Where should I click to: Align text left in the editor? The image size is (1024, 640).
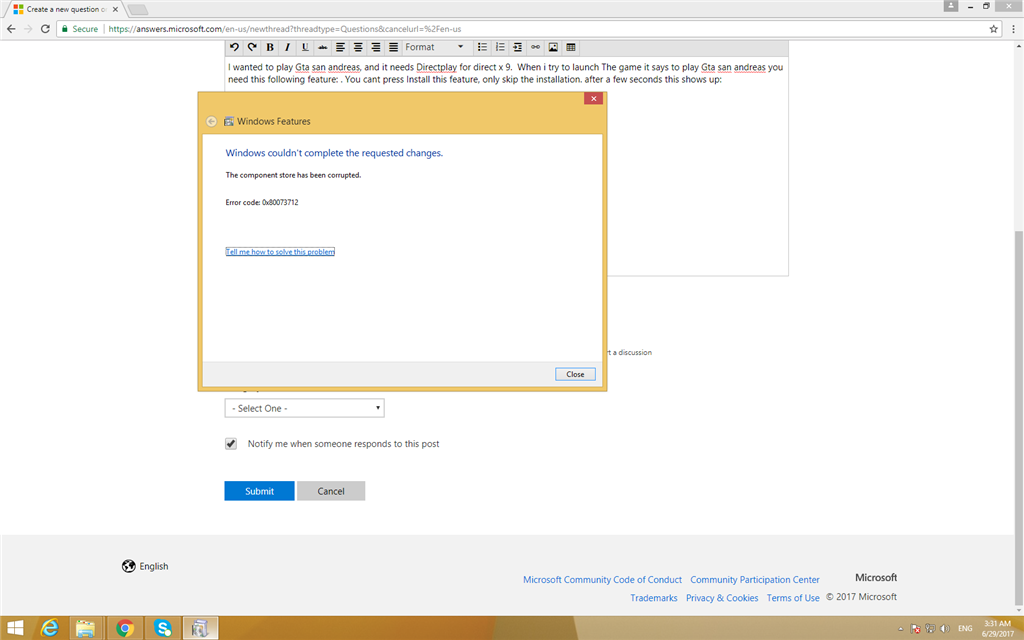coord(340,47)
